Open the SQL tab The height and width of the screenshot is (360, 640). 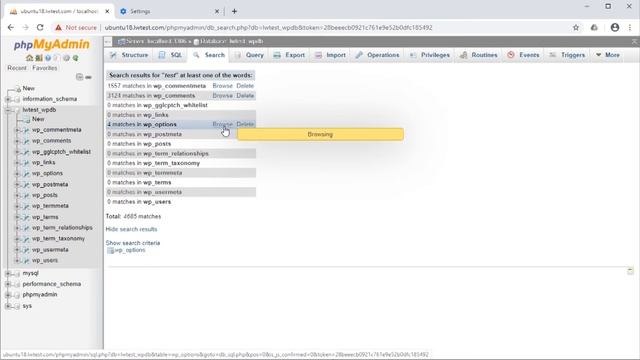coord(171,55)
